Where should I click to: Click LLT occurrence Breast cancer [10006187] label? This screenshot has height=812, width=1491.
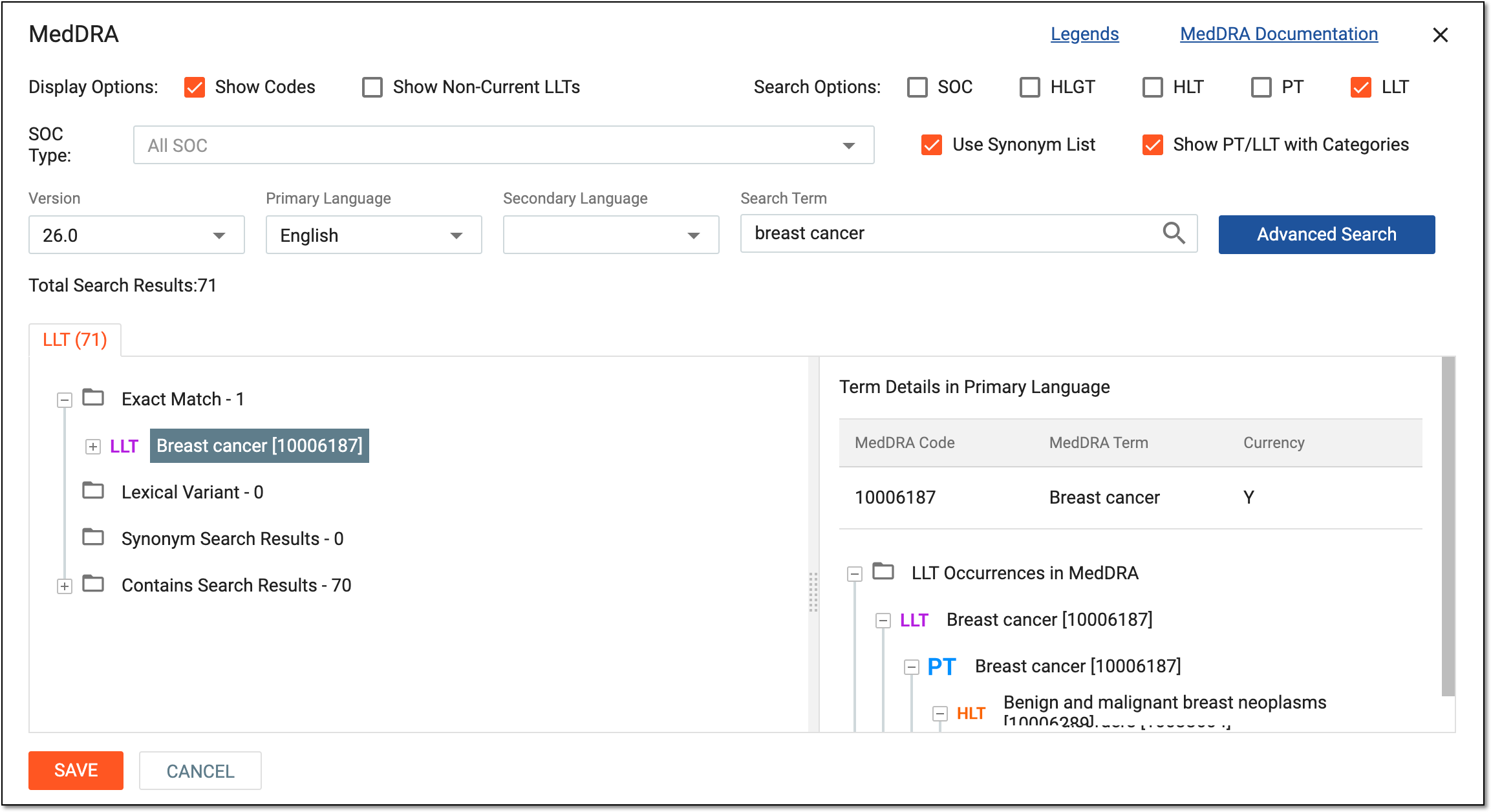coord(1049,620)
